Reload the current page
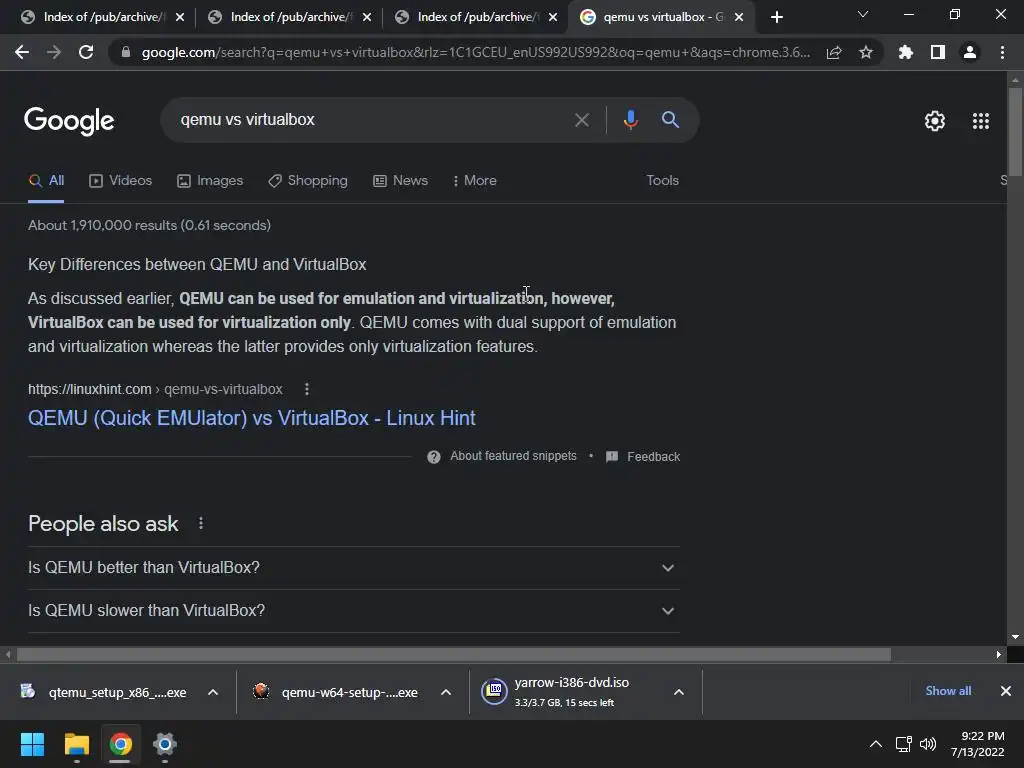 pos(86,52)
